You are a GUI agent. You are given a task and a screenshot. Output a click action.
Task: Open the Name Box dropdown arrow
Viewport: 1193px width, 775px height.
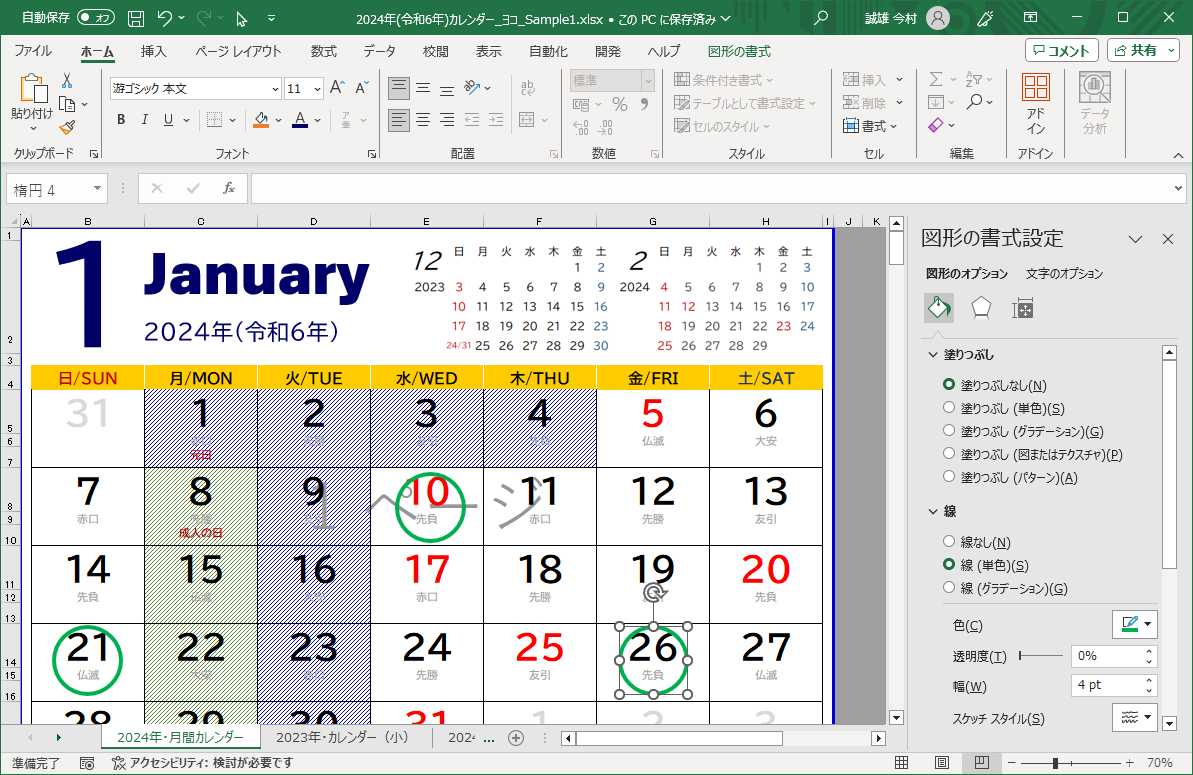(x=97, y=188)
